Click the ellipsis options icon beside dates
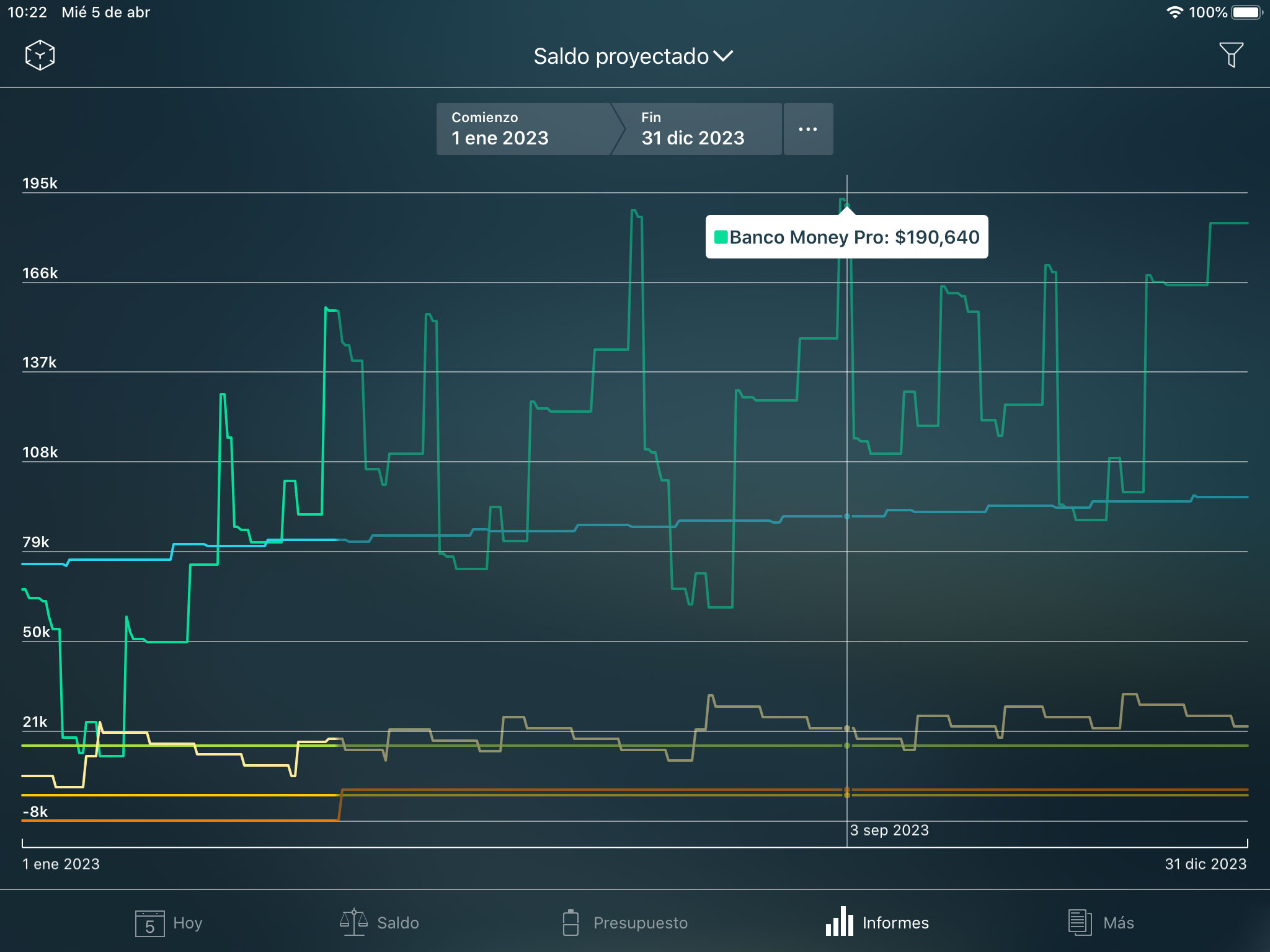This screenshot has width=1270, height=952. [x=808, y=129]
